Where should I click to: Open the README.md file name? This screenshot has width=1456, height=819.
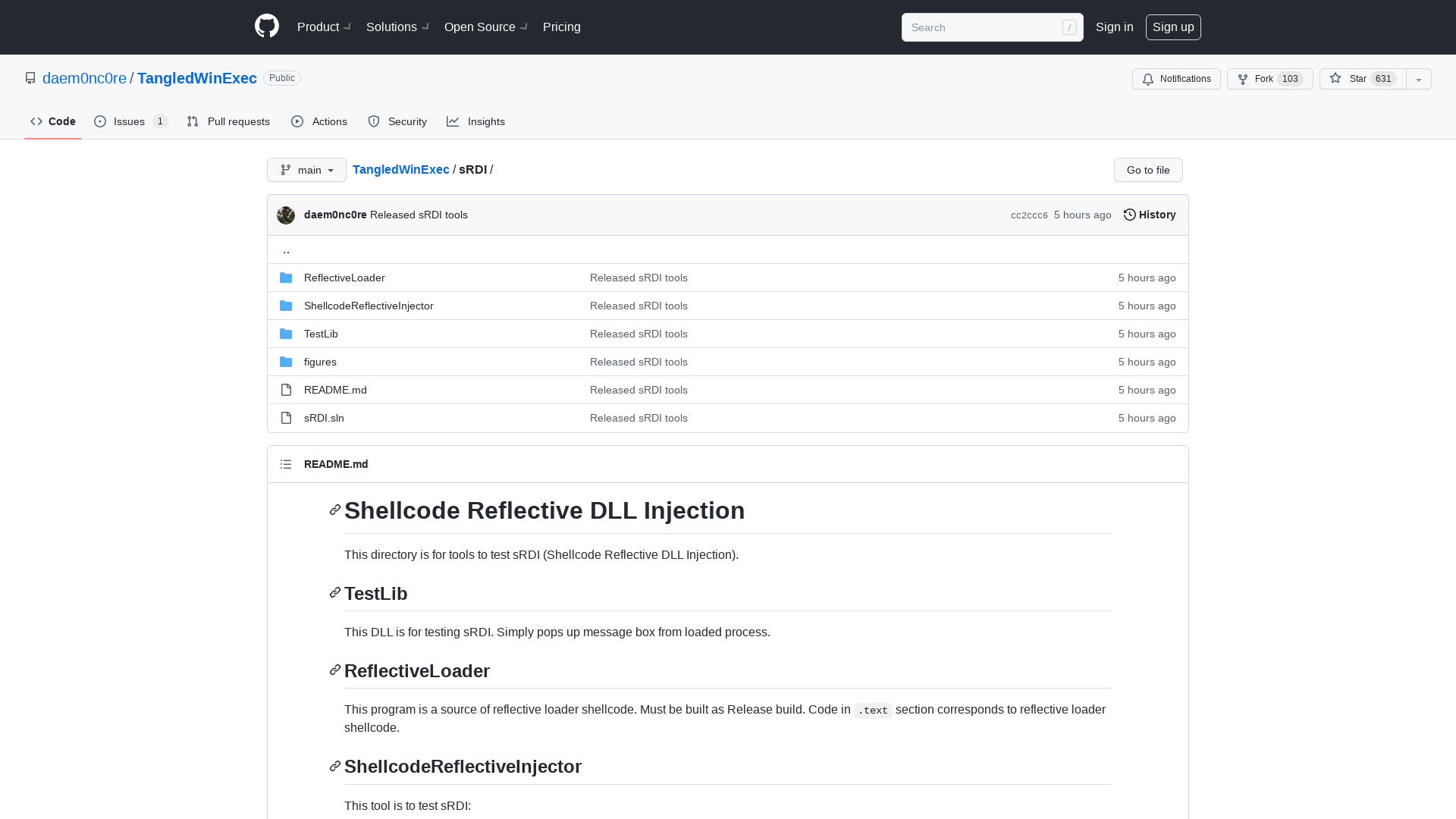tap(335, 390)
